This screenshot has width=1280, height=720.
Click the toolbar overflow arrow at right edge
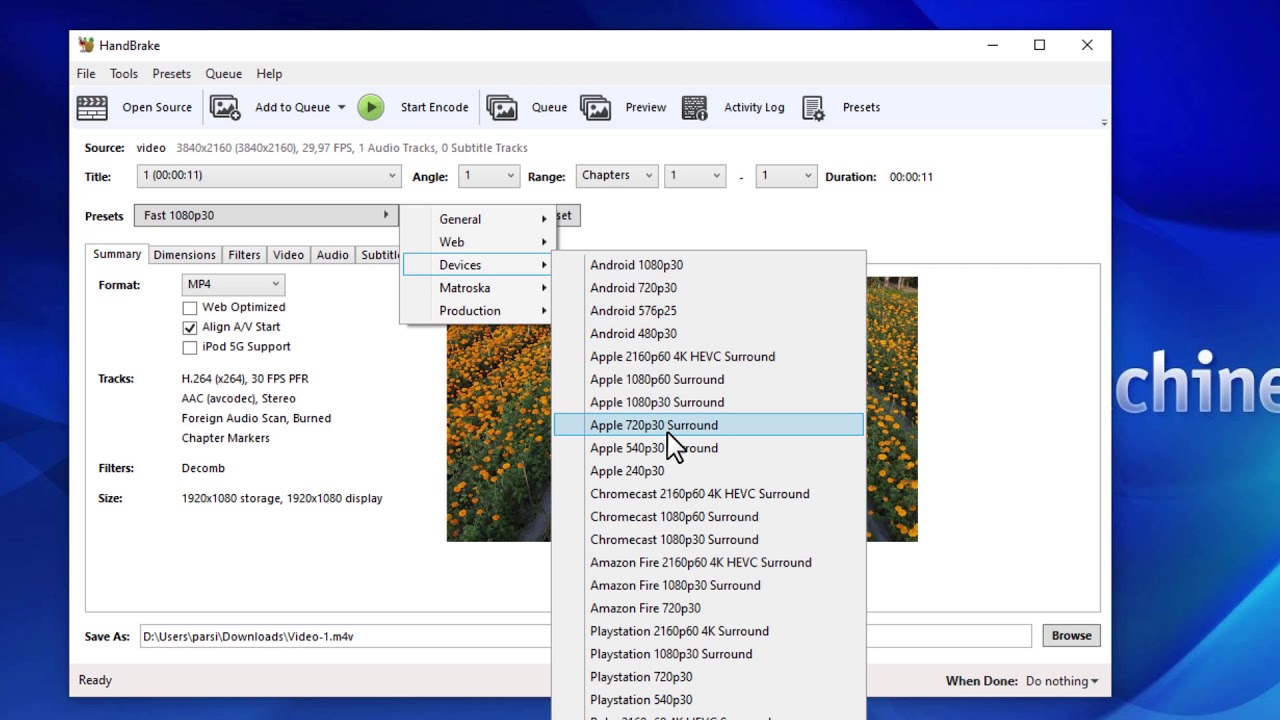(1104, 122)
